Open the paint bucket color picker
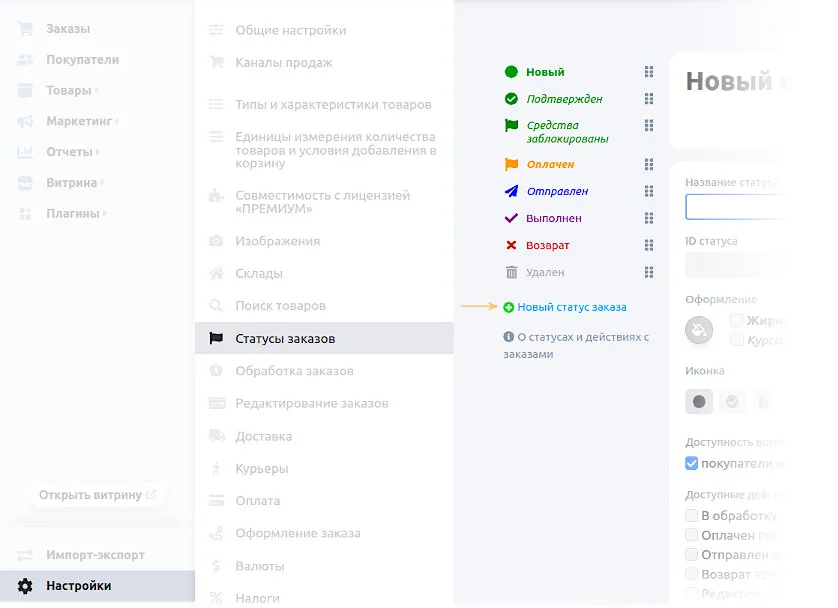Viewport: 838px width, 608px height. [699, 328]
